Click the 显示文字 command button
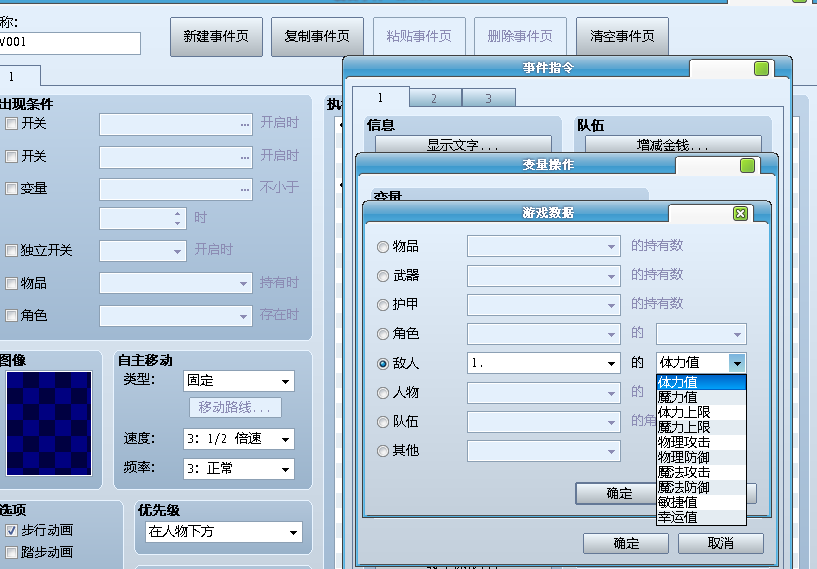 click(463, 144)
